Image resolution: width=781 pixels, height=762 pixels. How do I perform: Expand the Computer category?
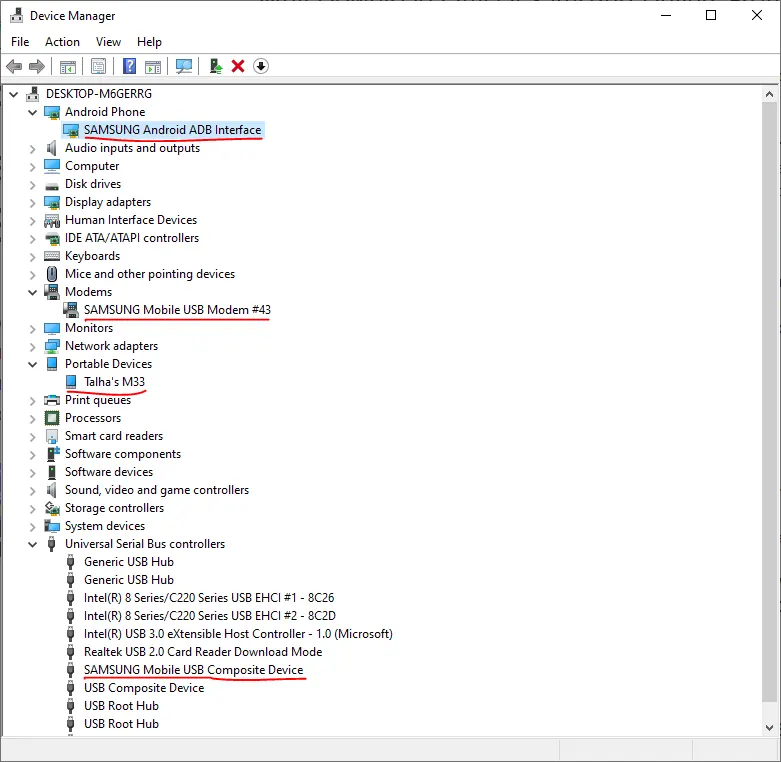(x=32, y=167)
